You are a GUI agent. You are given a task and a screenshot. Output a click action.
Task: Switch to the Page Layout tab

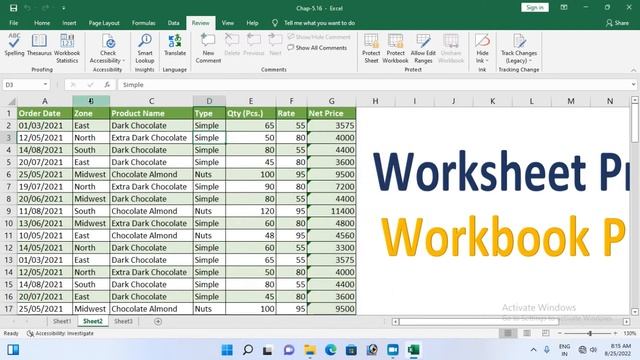coord(104,23)
